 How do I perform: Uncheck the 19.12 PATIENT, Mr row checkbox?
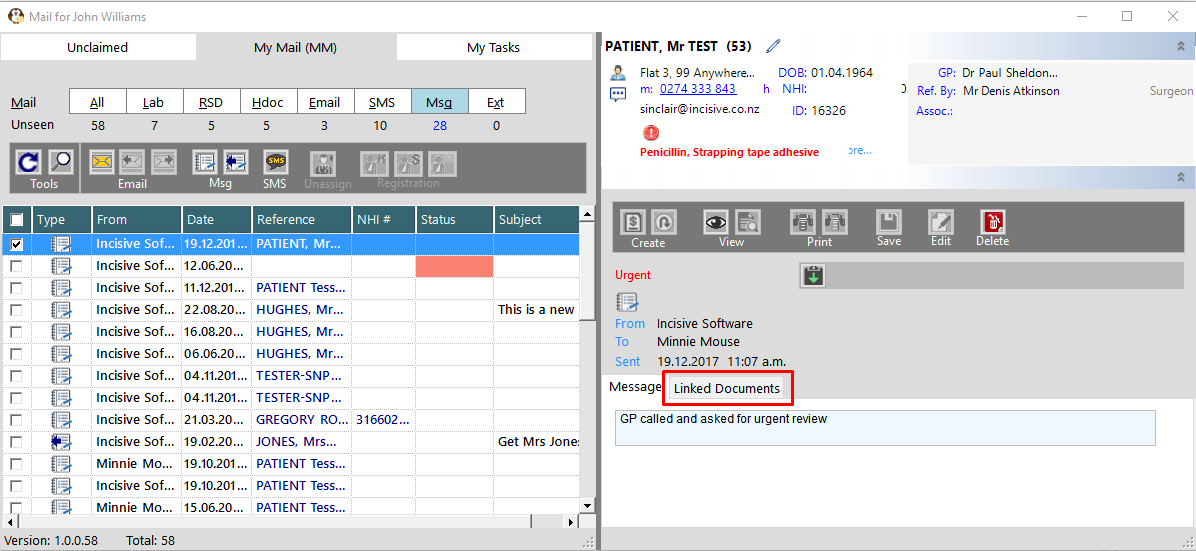click(16, 244)
